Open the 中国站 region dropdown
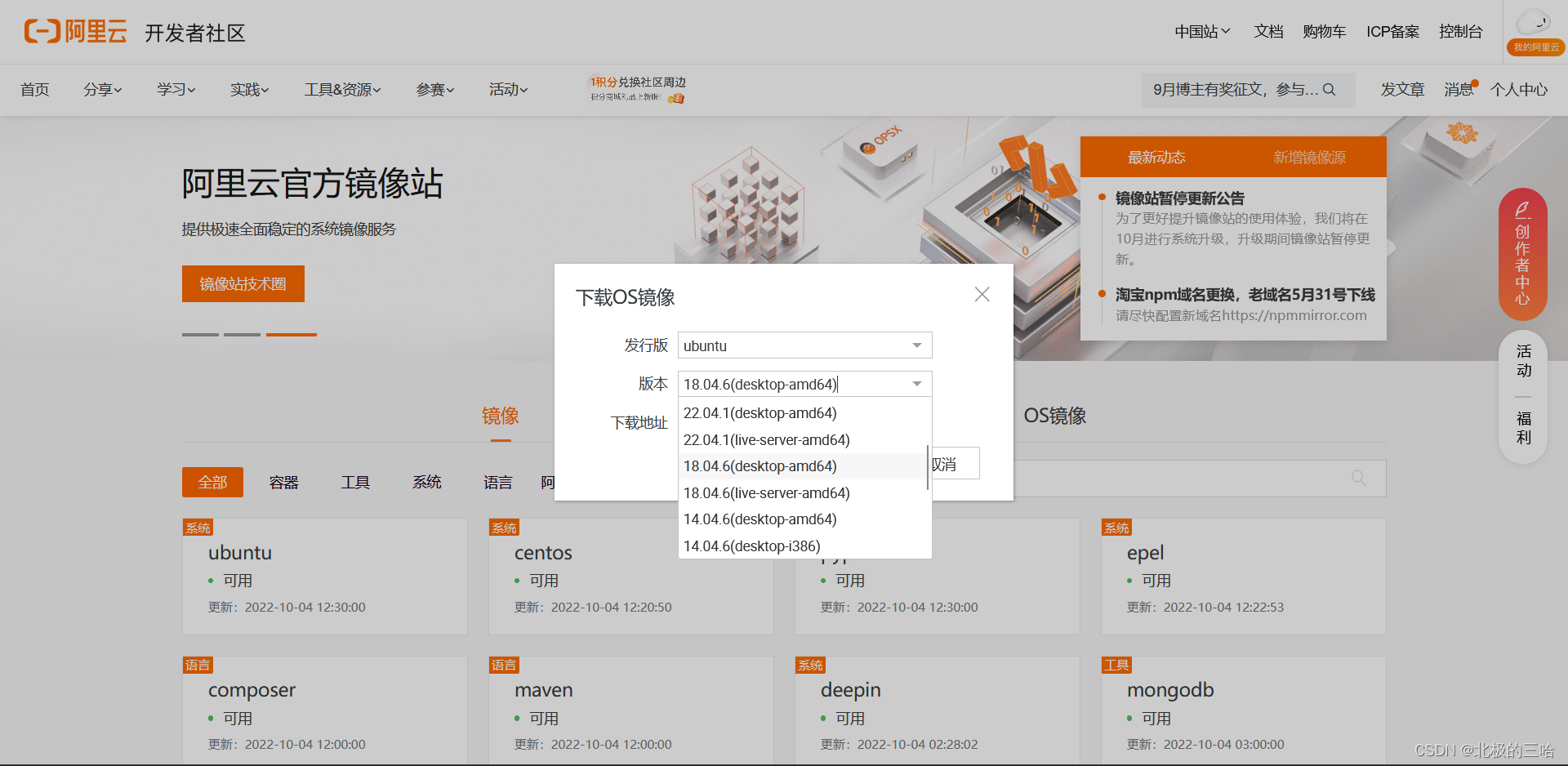Viewport: 1568px width, 766px height. coord(1200,31)
